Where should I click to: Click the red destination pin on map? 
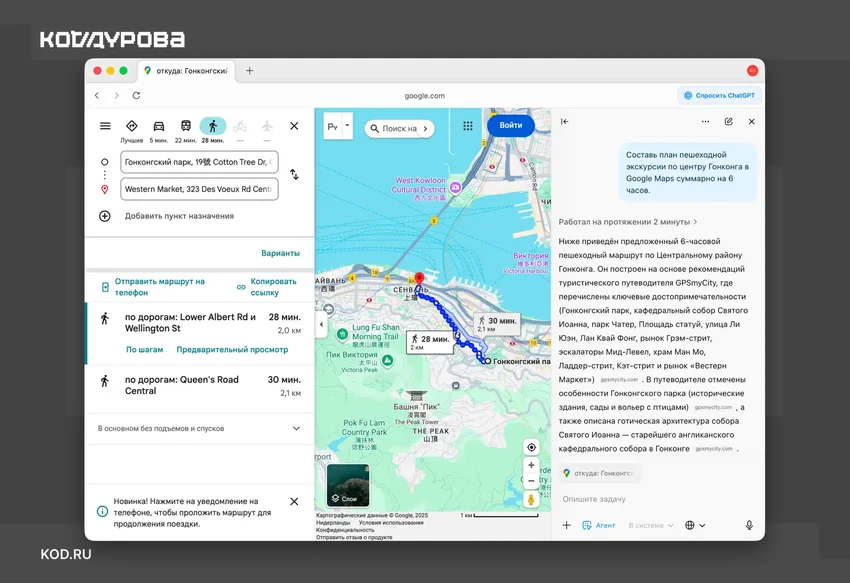[x=419, y=279]
